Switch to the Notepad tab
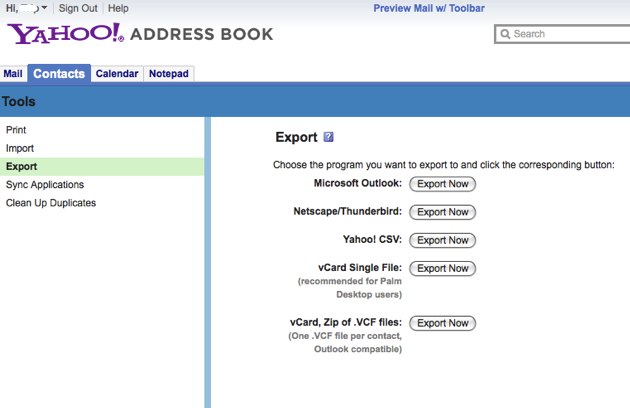 [169, 74]
